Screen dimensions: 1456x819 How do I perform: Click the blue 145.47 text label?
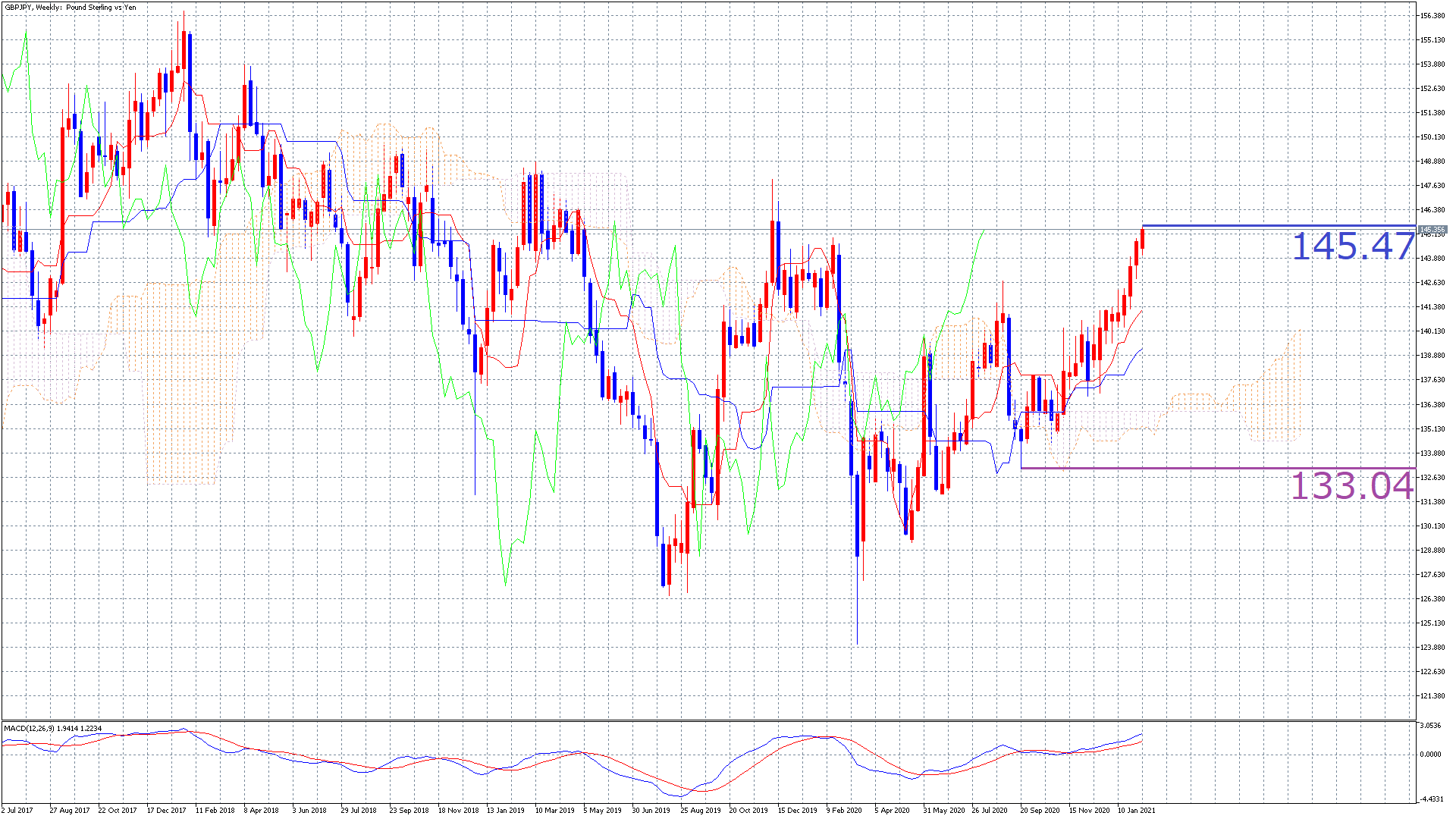coord(1353,247)
